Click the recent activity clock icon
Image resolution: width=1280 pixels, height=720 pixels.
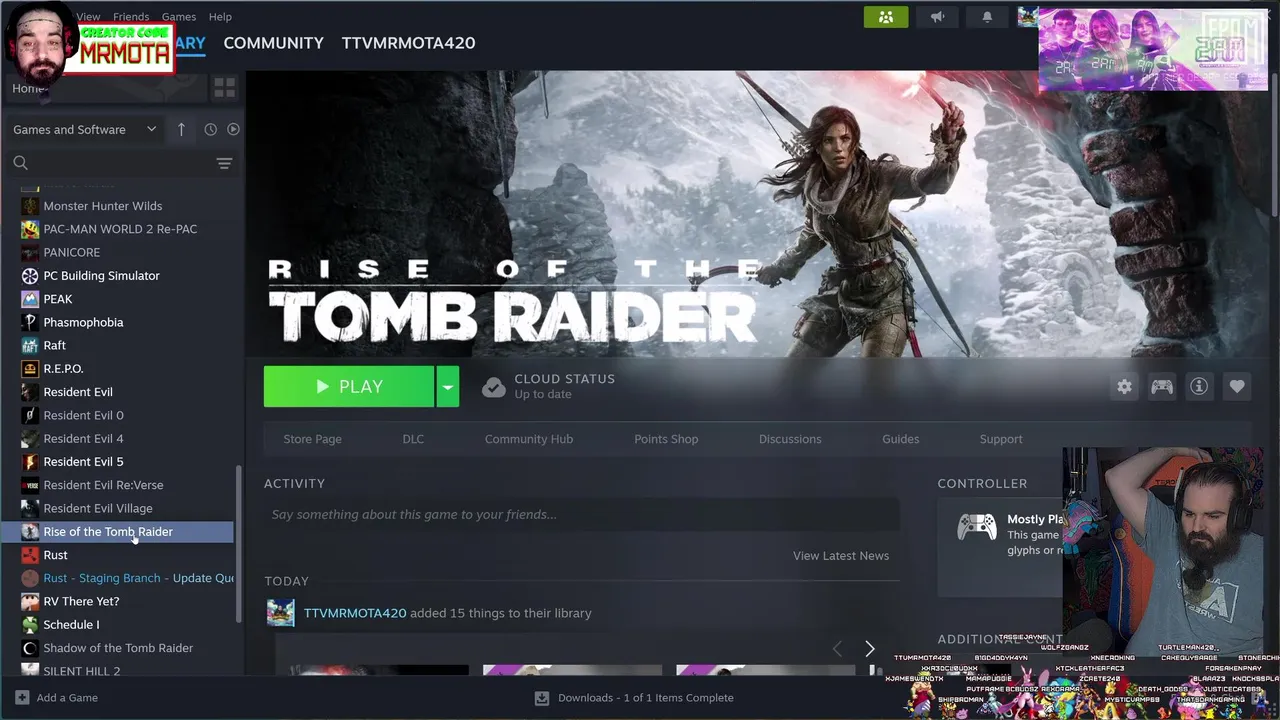(x=210, y=129)
